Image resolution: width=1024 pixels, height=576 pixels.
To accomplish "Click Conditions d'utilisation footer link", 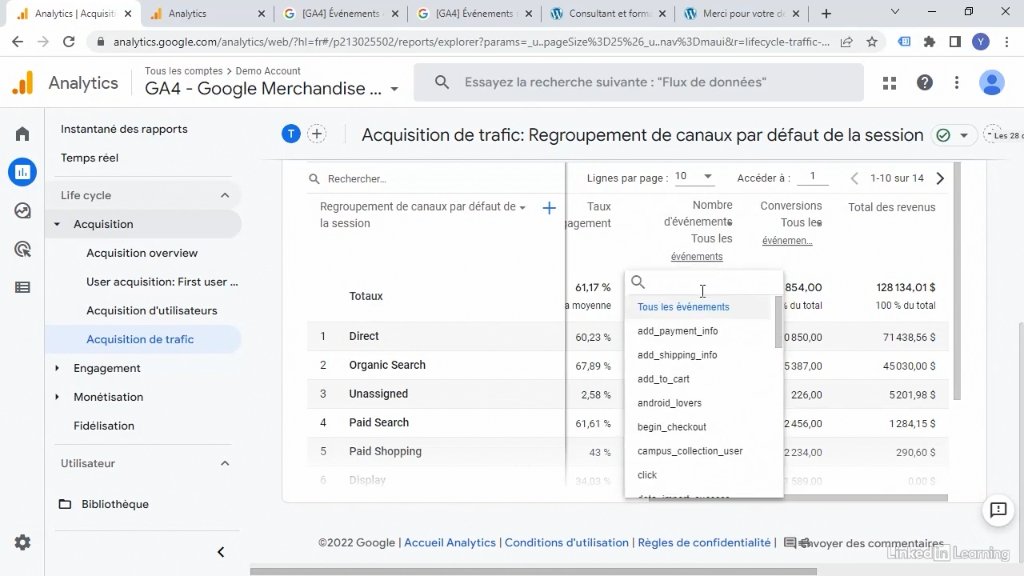I will [566, 543].
